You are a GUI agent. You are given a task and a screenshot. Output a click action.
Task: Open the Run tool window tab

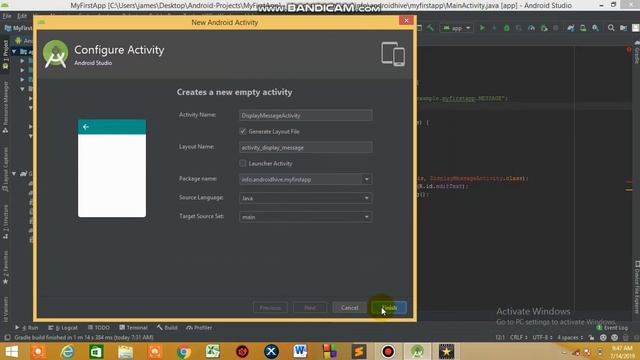[x=27, y=327]
